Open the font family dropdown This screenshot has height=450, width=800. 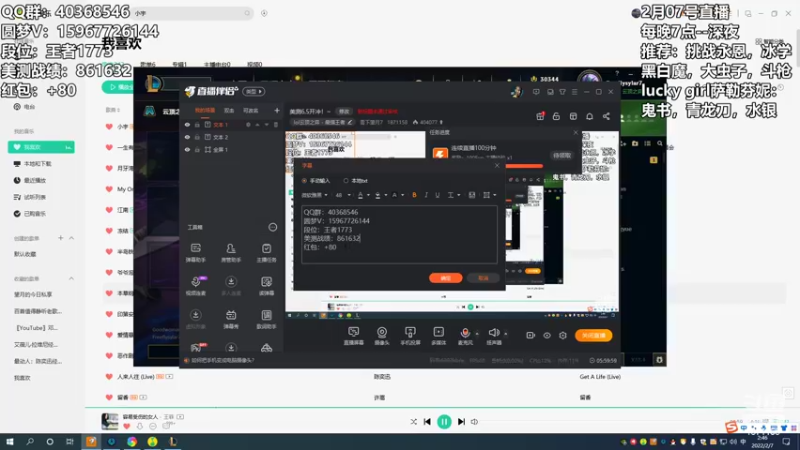[x=314, y=195]
